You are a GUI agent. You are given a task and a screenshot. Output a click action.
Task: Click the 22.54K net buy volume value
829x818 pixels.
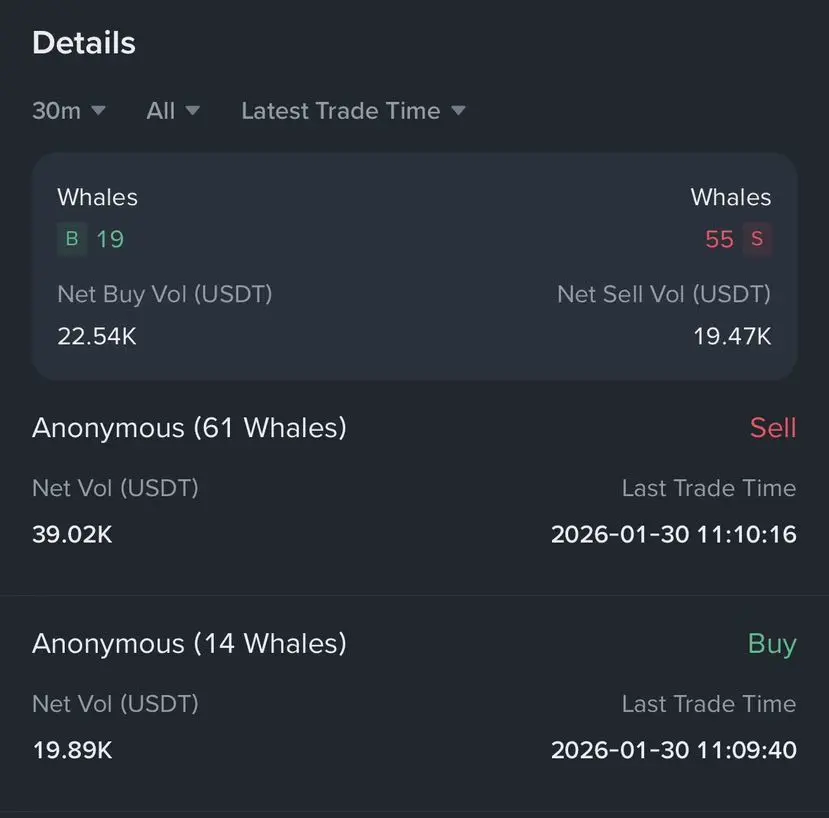pos(97,336)
